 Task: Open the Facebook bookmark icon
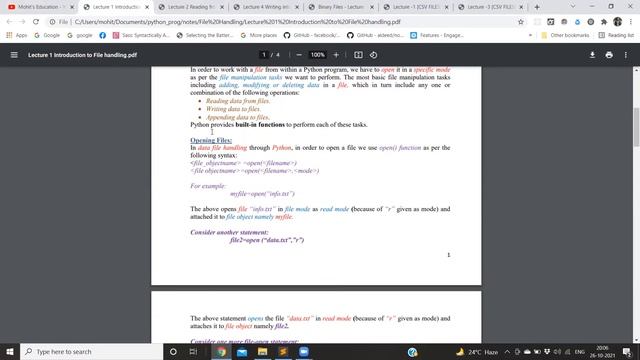point(102,36)
